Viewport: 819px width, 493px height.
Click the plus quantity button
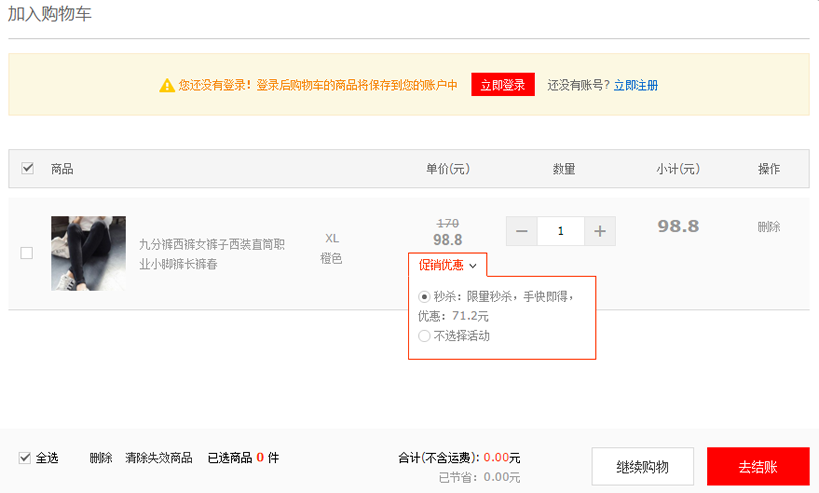coord(600,231)
